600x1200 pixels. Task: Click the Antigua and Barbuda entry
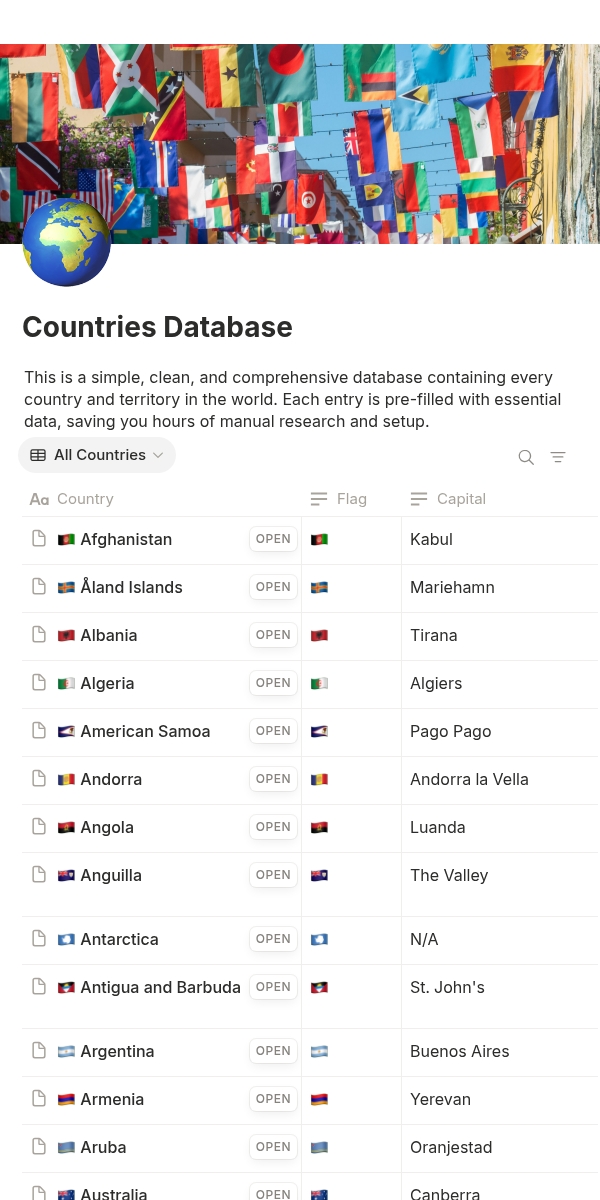point(160,987)
